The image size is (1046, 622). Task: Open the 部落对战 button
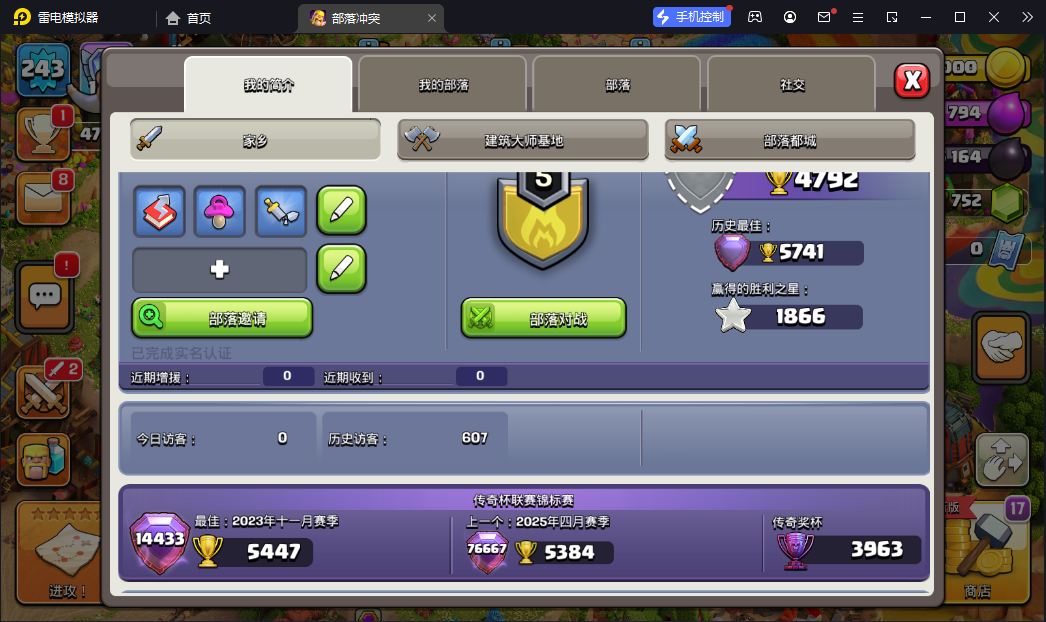544,318
